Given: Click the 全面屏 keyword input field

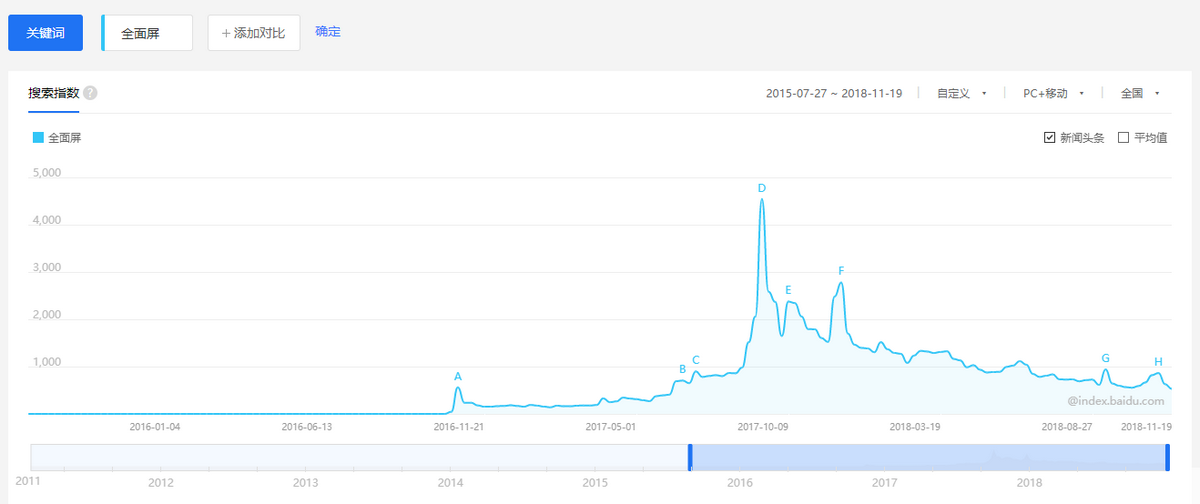Looking at the screenshot, I should [148, 33].
